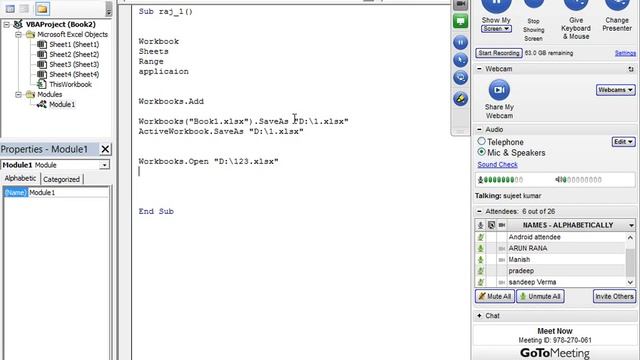Select the Mic & Speakers option
Viewport: 640px width, 360px height.
click(x=482, y=152)
